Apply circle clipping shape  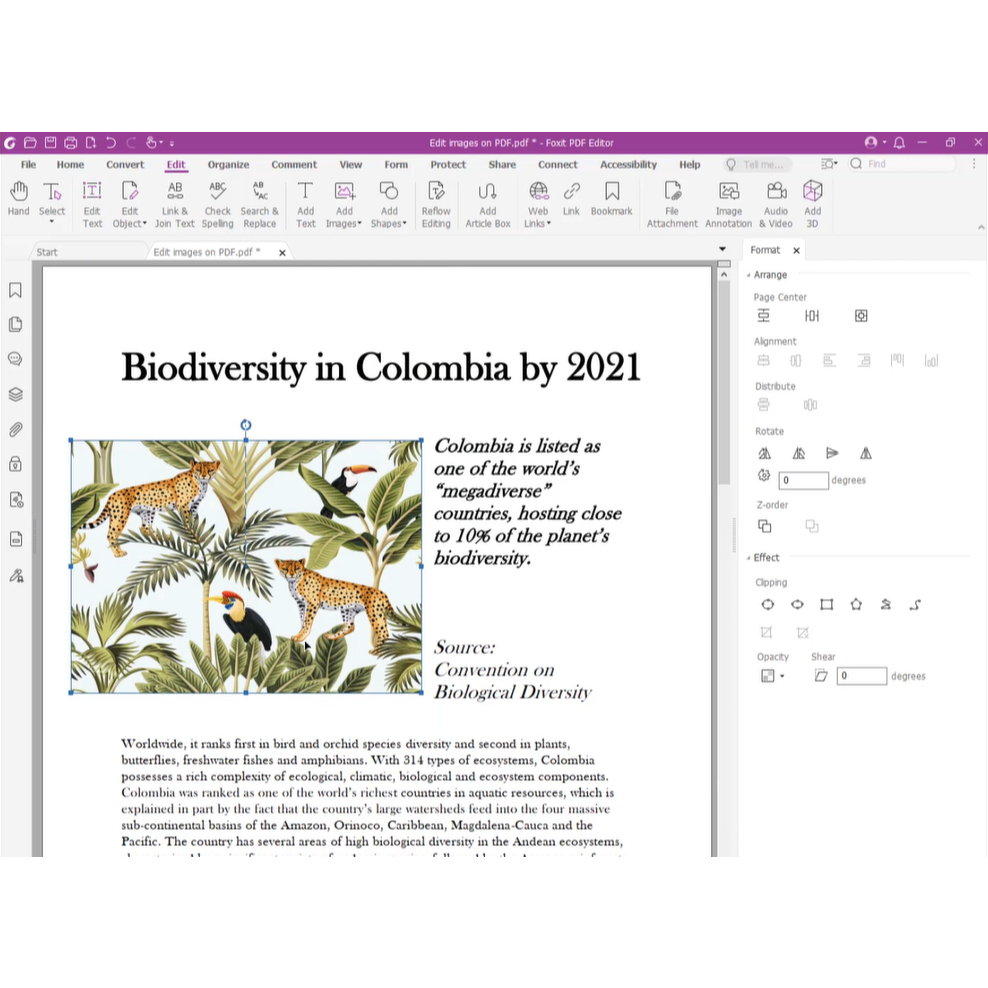coord(767,605)
